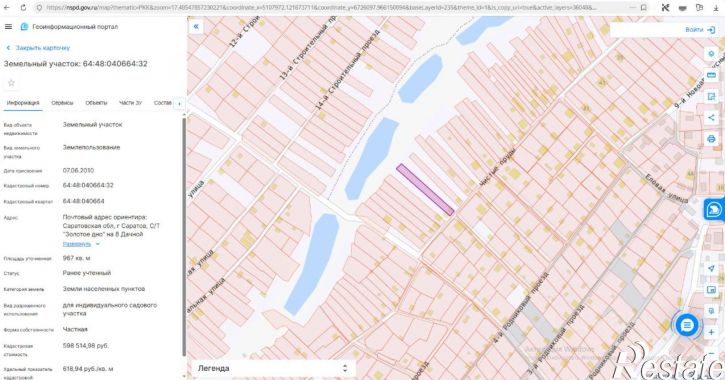The width and height of the screenshot is (725, 380).
Task: Click the location pin search tool icon
Action: [711, 54]
